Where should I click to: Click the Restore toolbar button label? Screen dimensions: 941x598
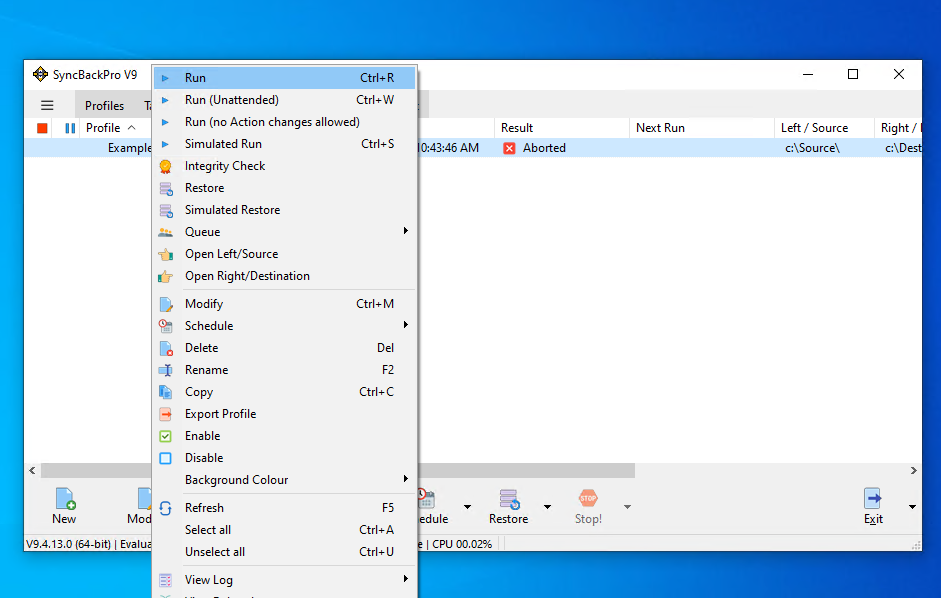tap(509, 519)
